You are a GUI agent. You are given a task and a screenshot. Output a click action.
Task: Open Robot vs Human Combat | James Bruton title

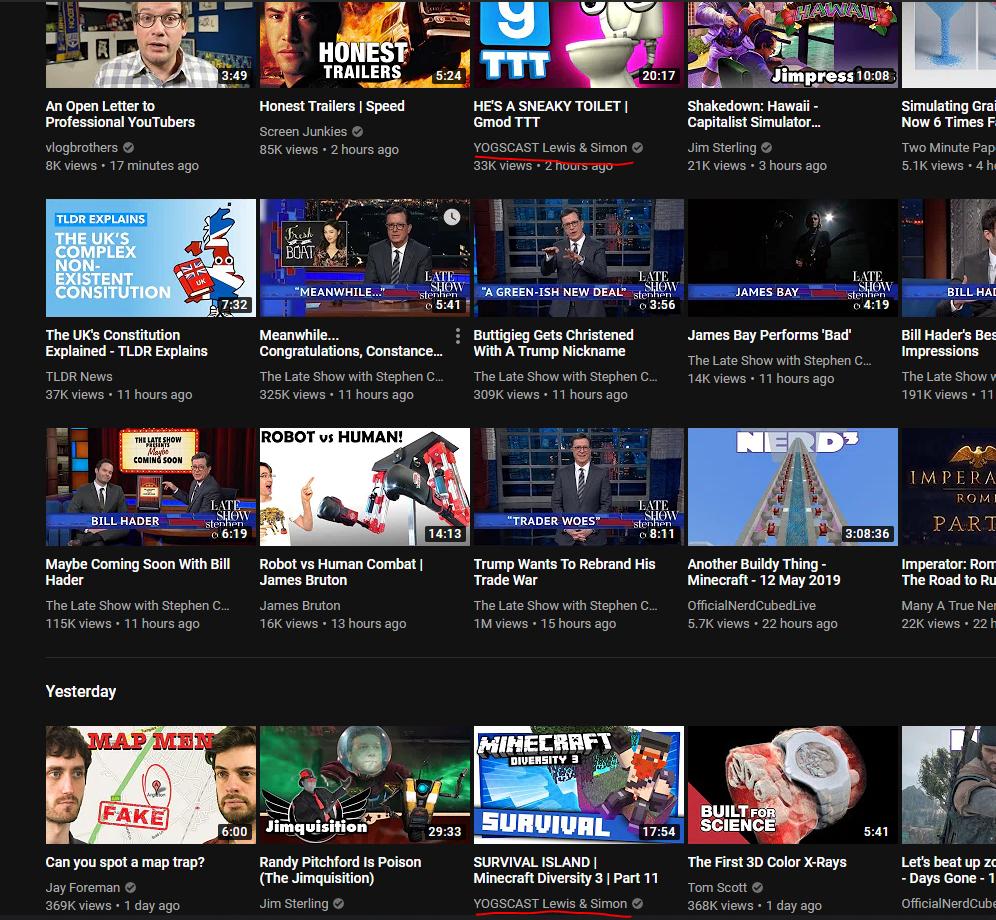click(x=341, y=572)
